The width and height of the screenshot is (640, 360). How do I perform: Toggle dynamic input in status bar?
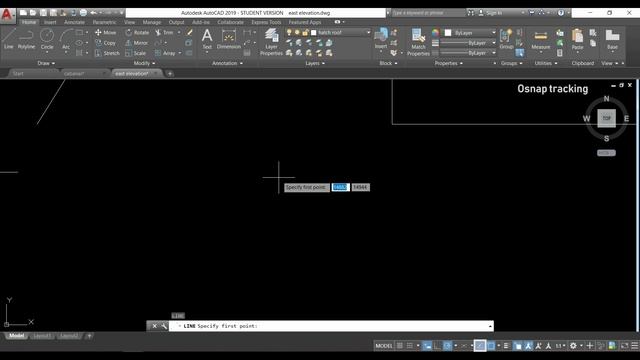coord(427,346)
